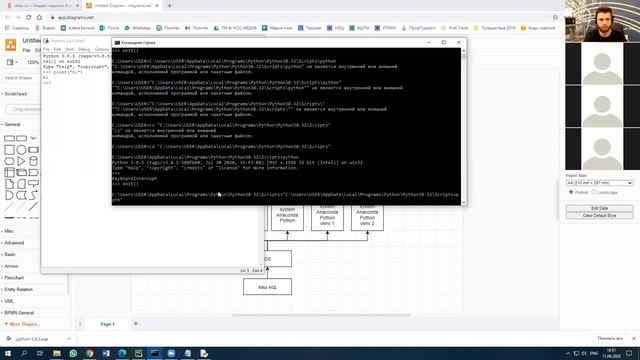Select the Page 1 tab
640x360 pixels.
107,324
